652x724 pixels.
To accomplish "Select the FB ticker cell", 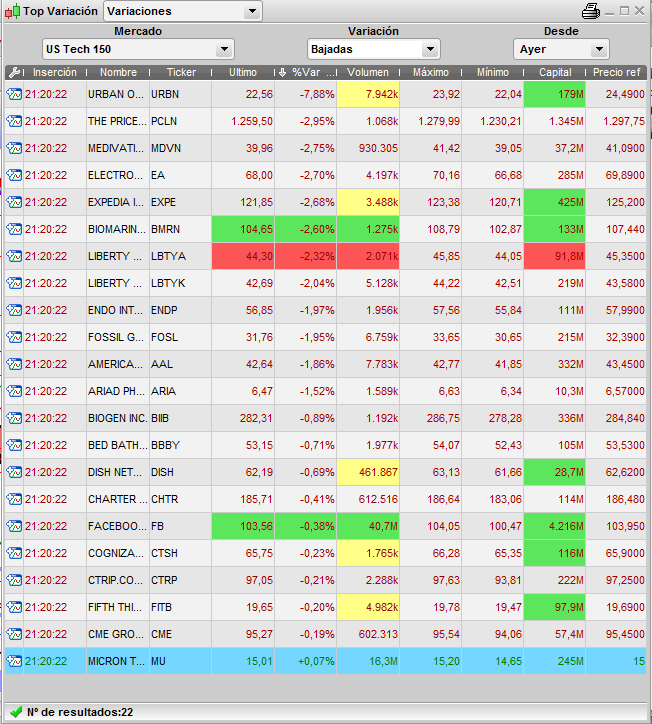I will tap(181, 526).
